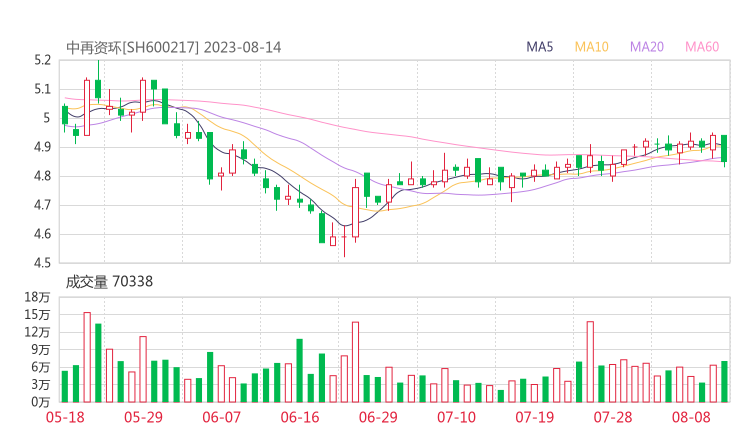Click the 07-10 date label
The width and height of the screenshot is (740, 440).
[x=456, y=417]
